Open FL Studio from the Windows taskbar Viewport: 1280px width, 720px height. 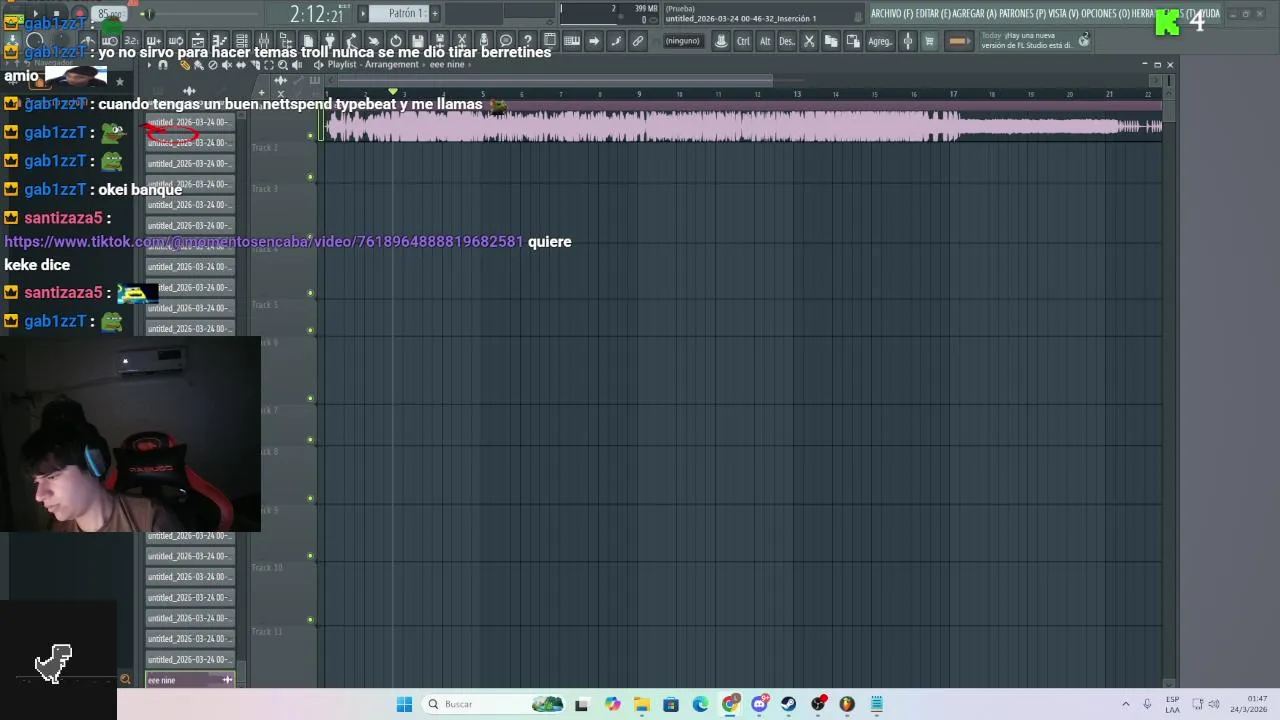[847, 704]
